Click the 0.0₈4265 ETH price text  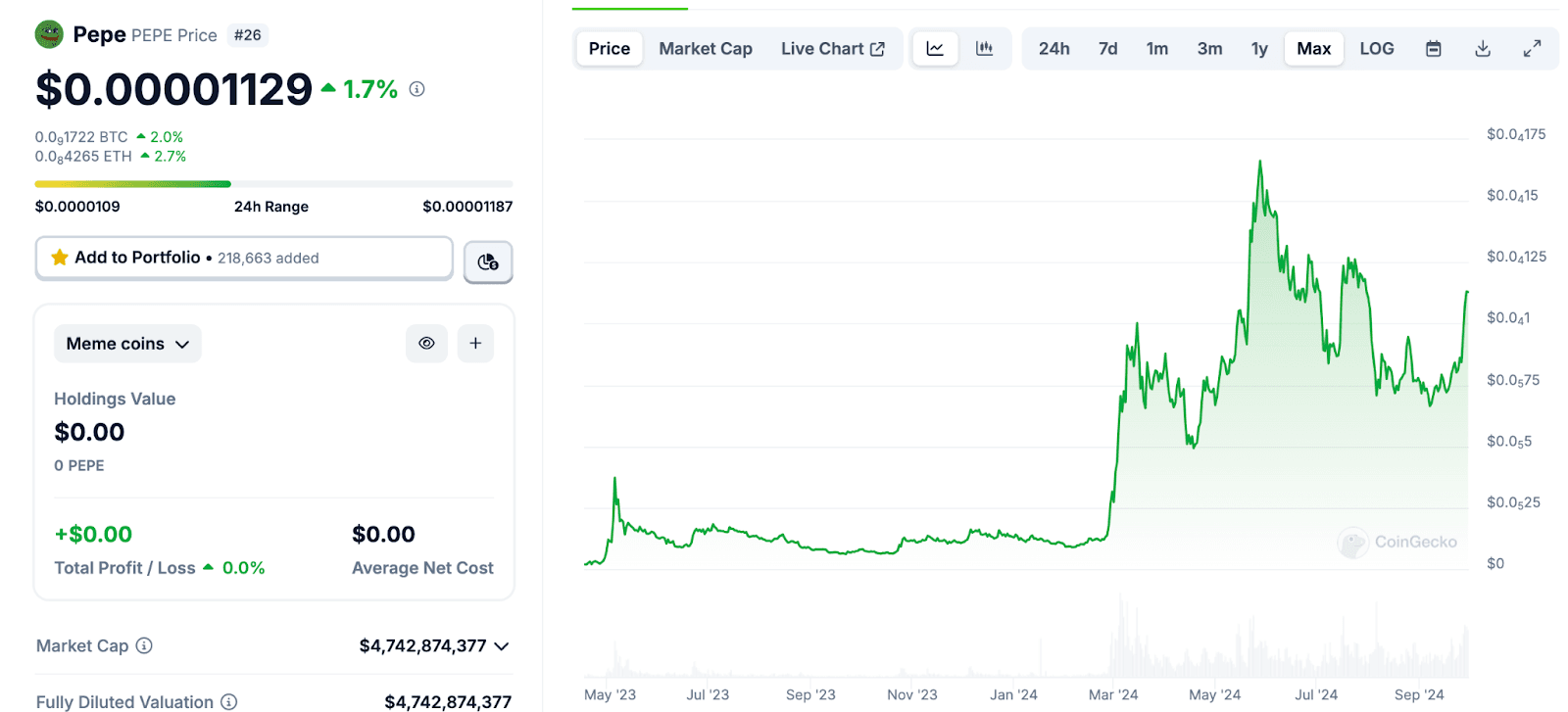click(83, 157)
